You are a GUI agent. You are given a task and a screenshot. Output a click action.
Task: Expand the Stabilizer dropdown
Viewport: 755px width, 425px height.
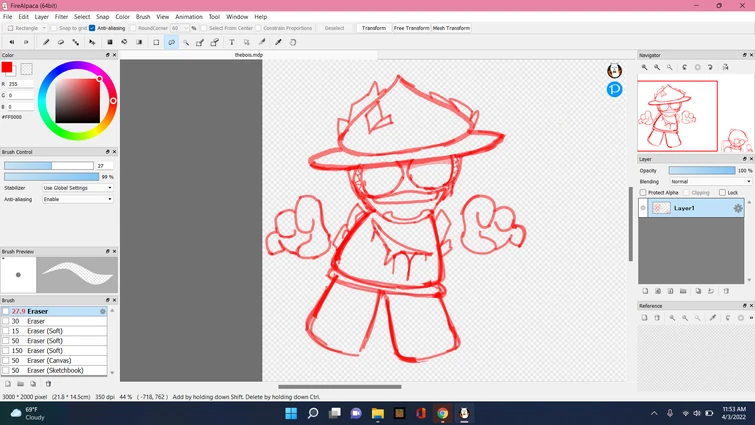pos(77,188)
